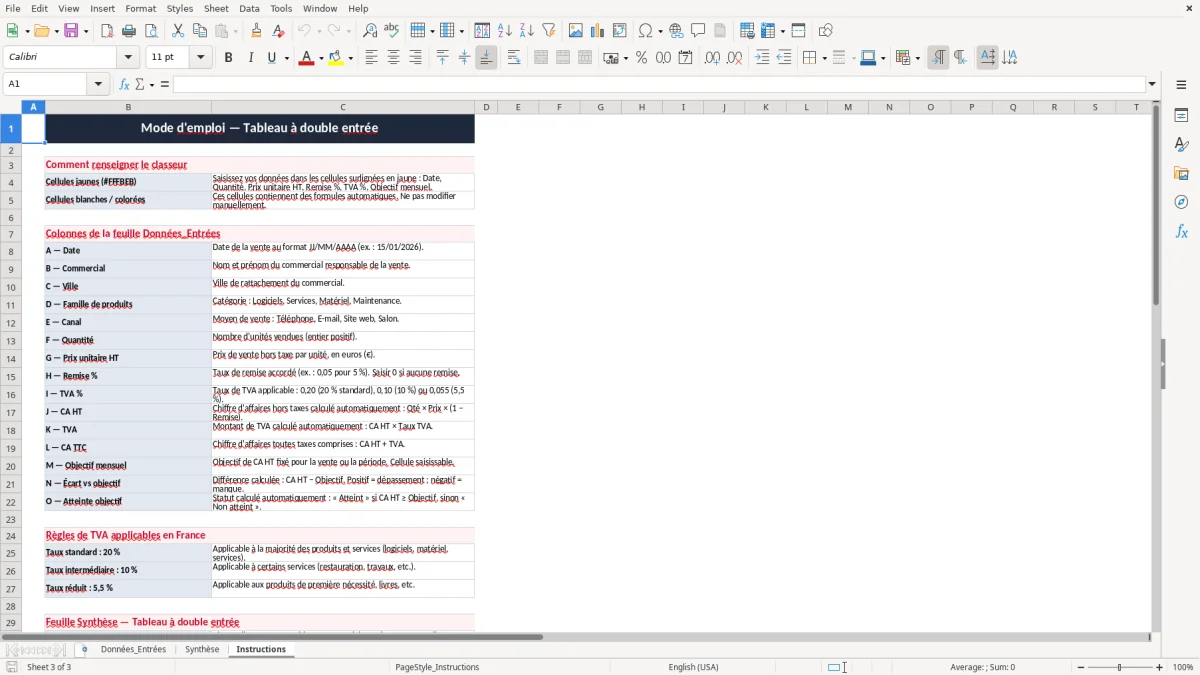Open the Data menu

249,8
